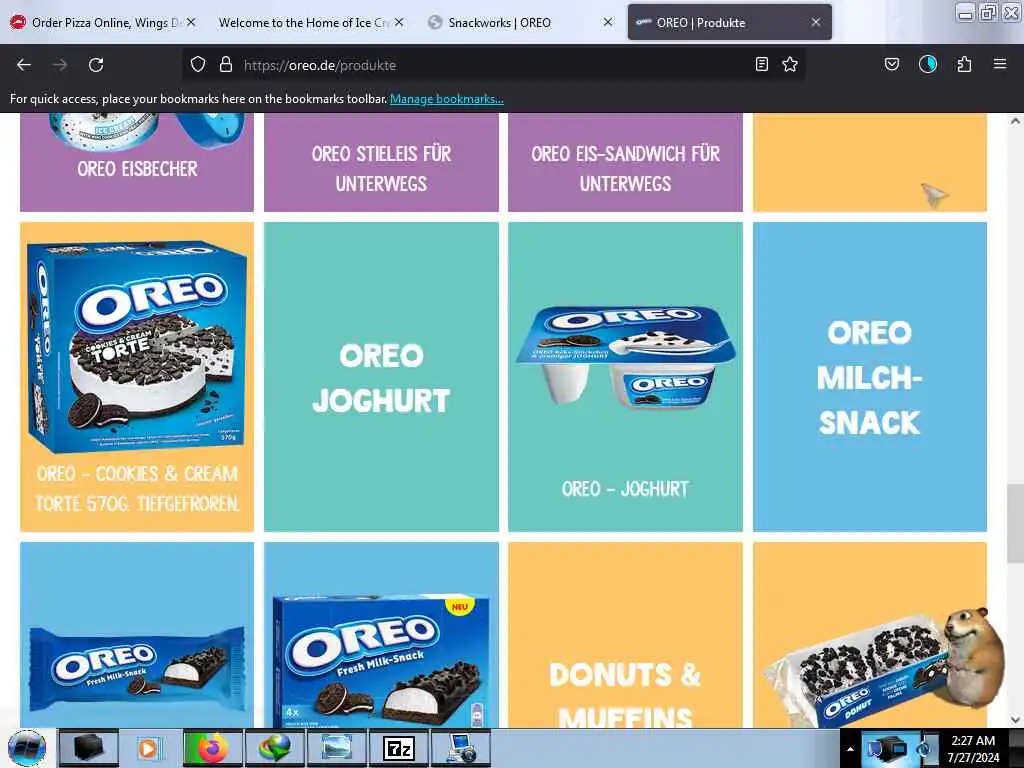Screen dimensions: 1024x768
Task: Open the black box app in taskbar
Action: click(88, 748)
